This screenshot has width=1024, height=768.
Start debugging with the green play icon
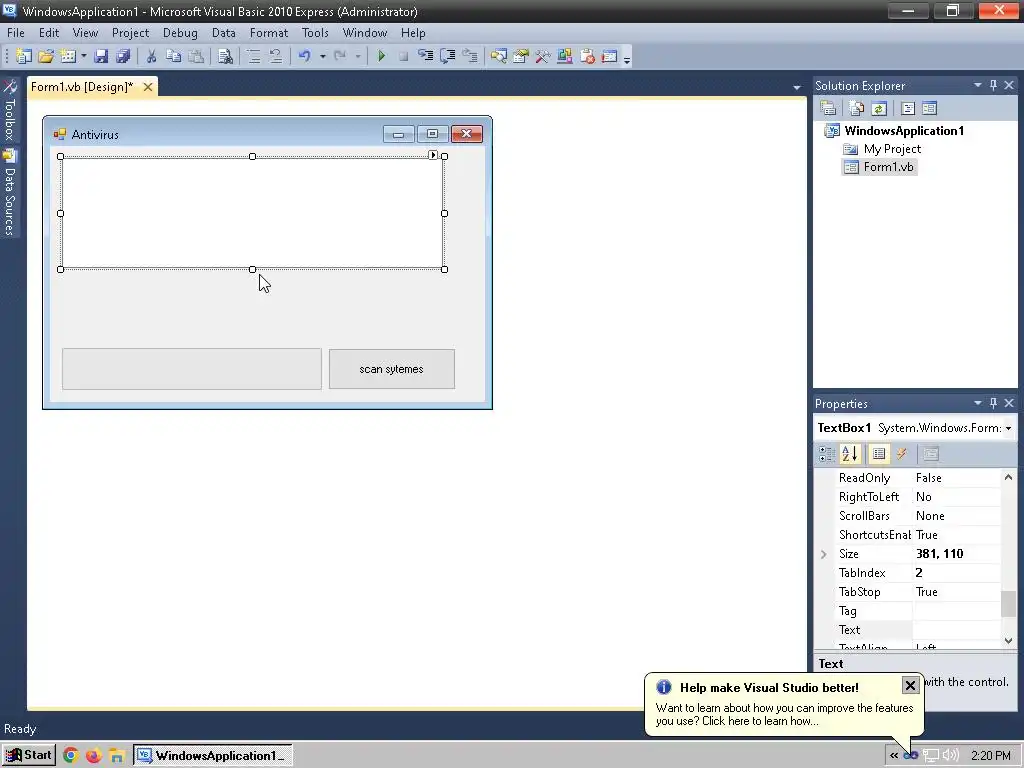pos(381,56)
